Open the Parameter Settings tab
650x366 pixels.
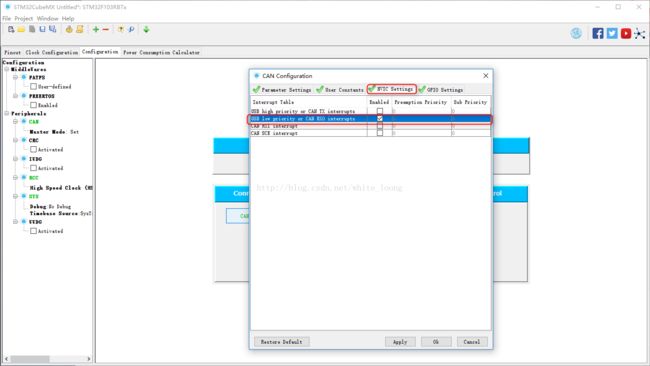[x=282, y=90]
